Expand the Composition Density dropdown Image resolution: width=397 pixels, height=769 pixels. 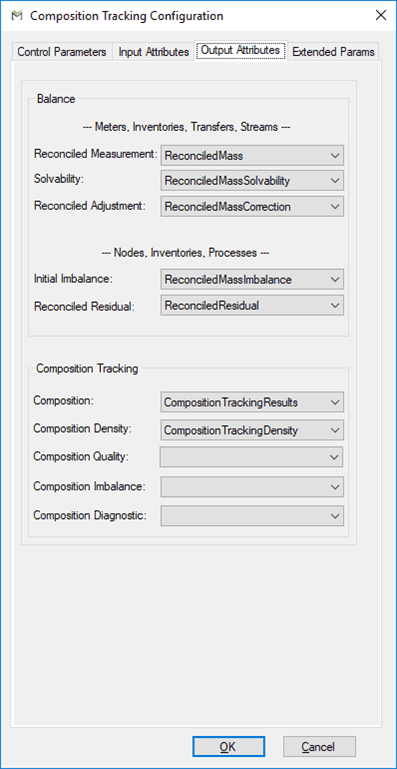point(252,430)
